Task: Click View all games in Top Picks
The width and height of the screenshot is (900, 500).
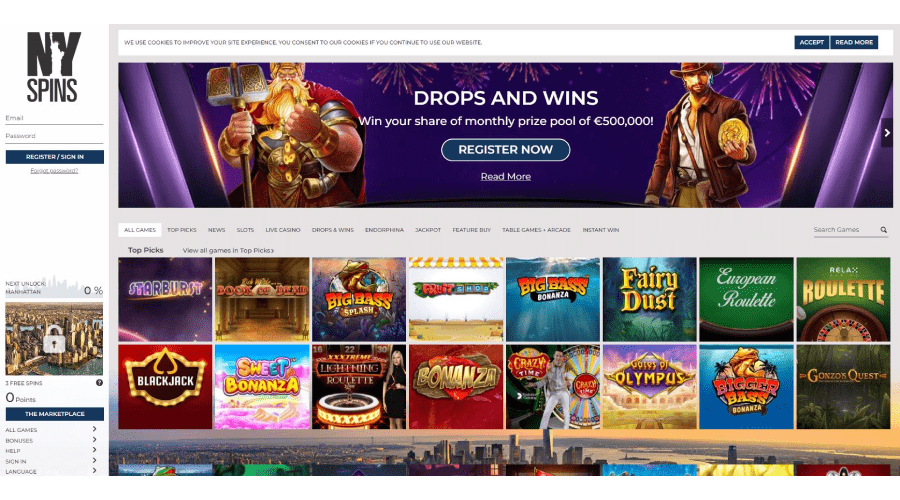Action: [228, 250]
